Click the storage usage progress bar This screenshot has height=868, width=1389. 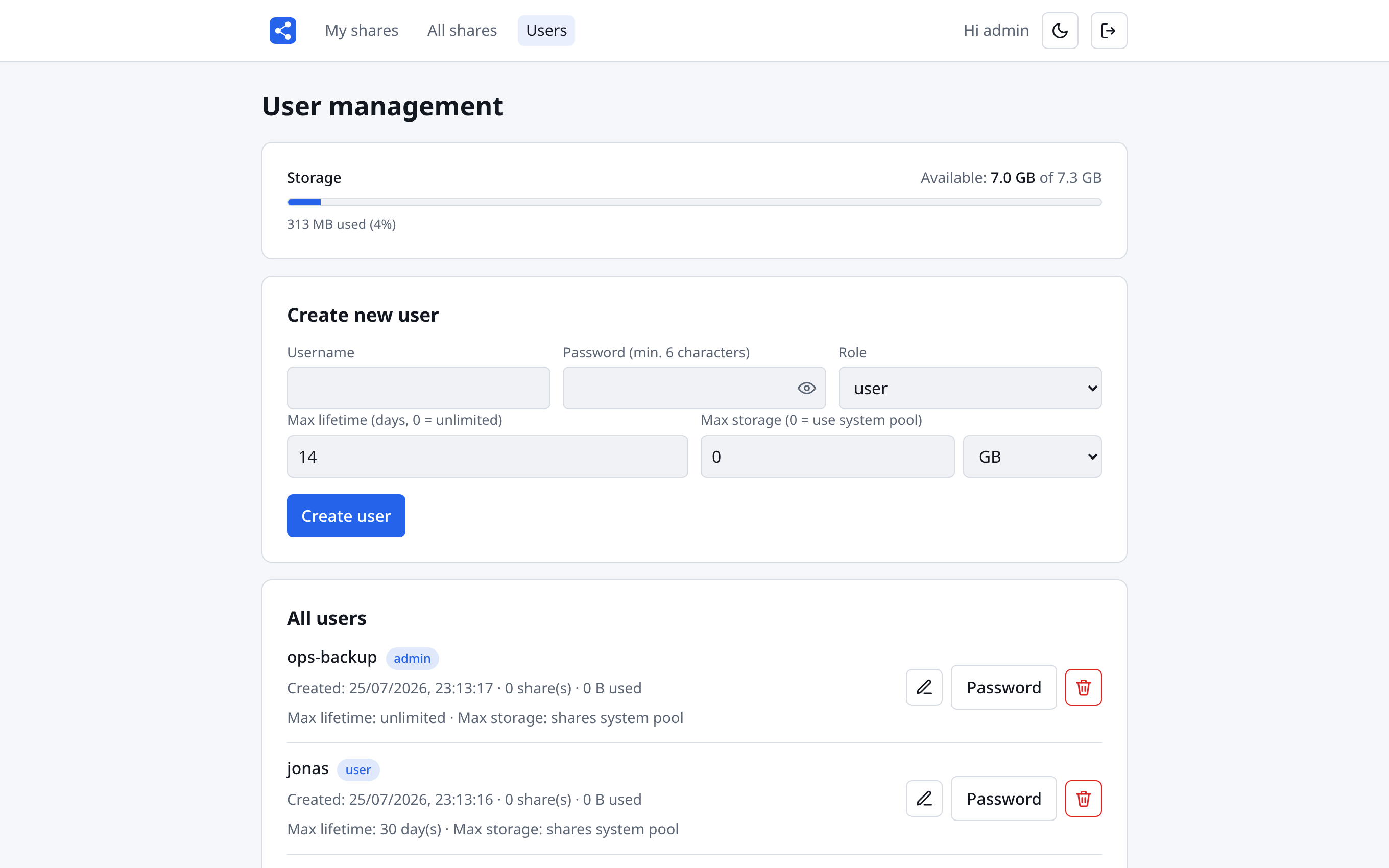(694, 202)
